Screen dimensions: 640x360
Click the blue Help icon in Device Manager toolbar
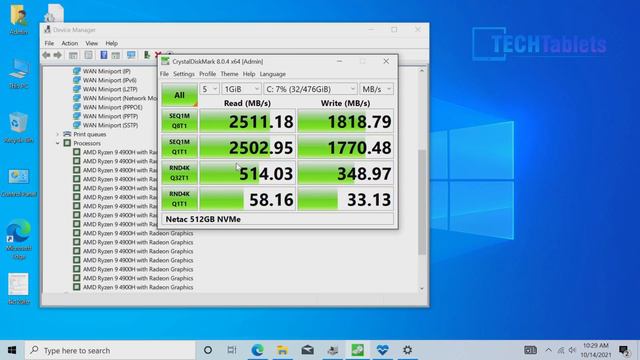click(x=104, y=55)
